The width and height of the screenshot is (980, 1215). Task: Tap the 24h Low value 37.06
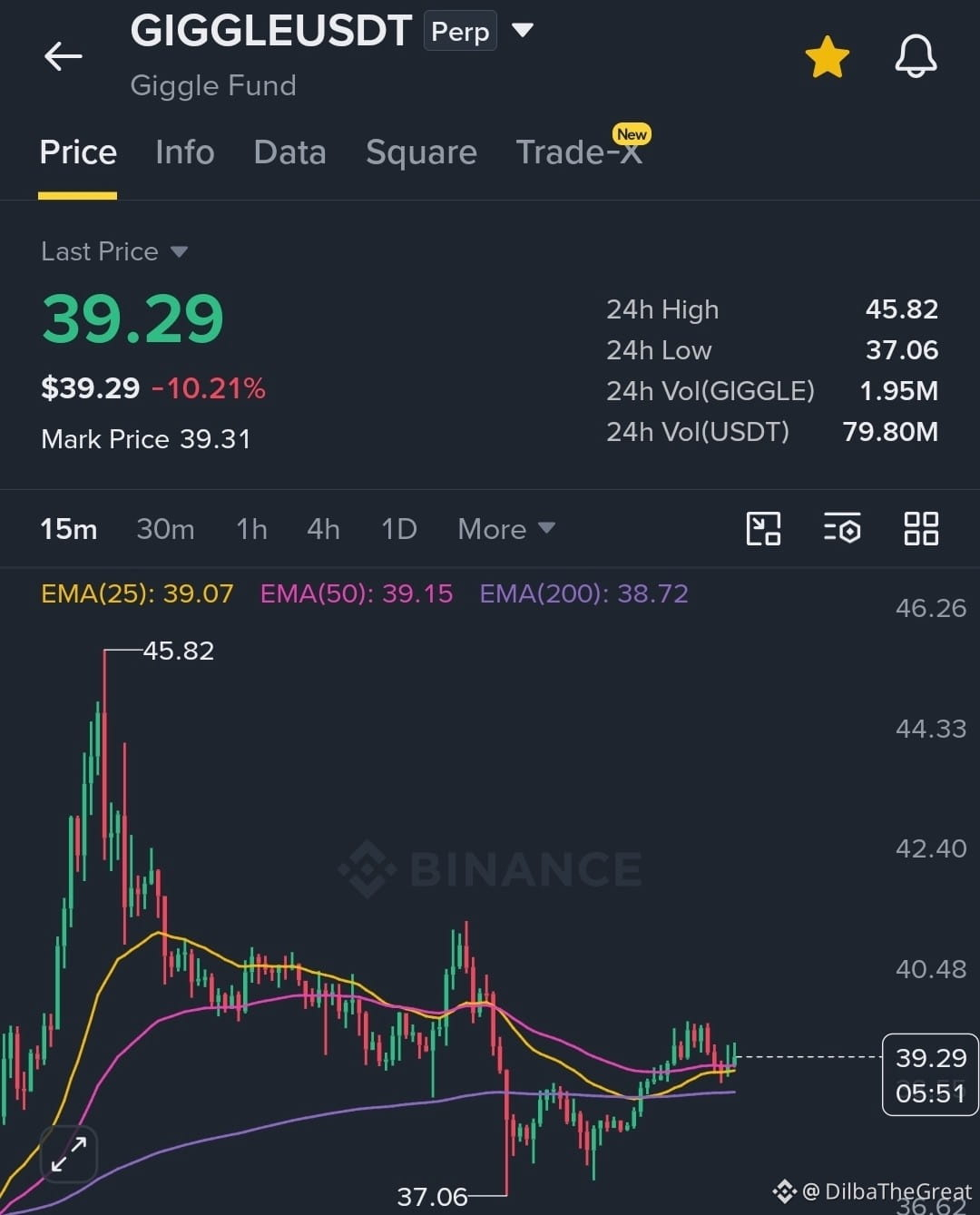[x=901, y=350]
